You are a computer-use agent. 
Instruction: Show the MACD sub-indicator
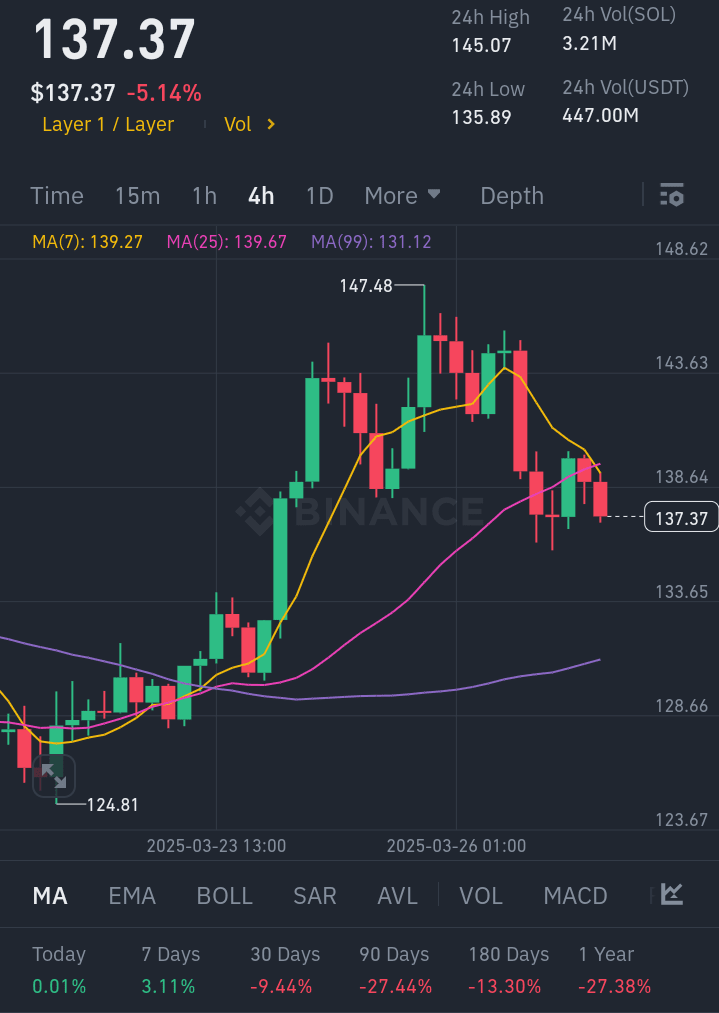(575, 895)
